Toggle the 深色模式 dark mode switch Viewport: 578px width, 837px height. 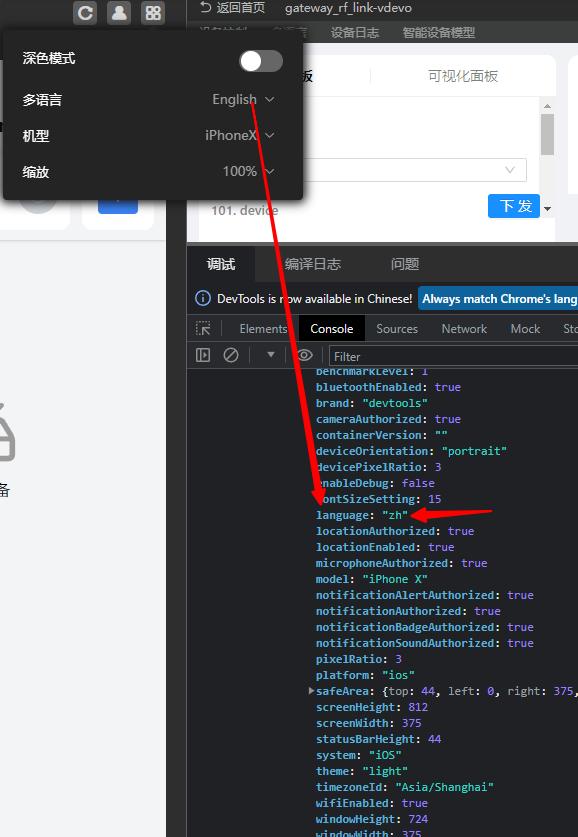point(261,61)
